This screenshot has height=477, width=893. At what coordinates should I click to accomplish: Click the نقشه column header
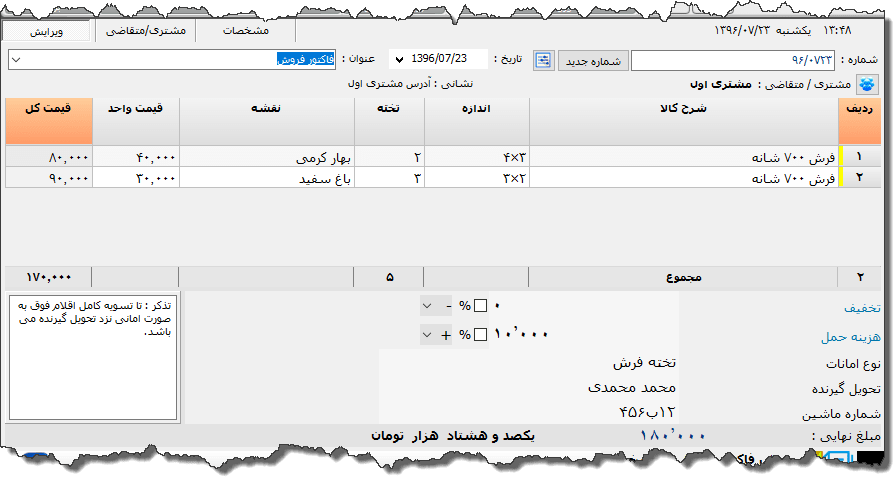click(x=267, y=121)
